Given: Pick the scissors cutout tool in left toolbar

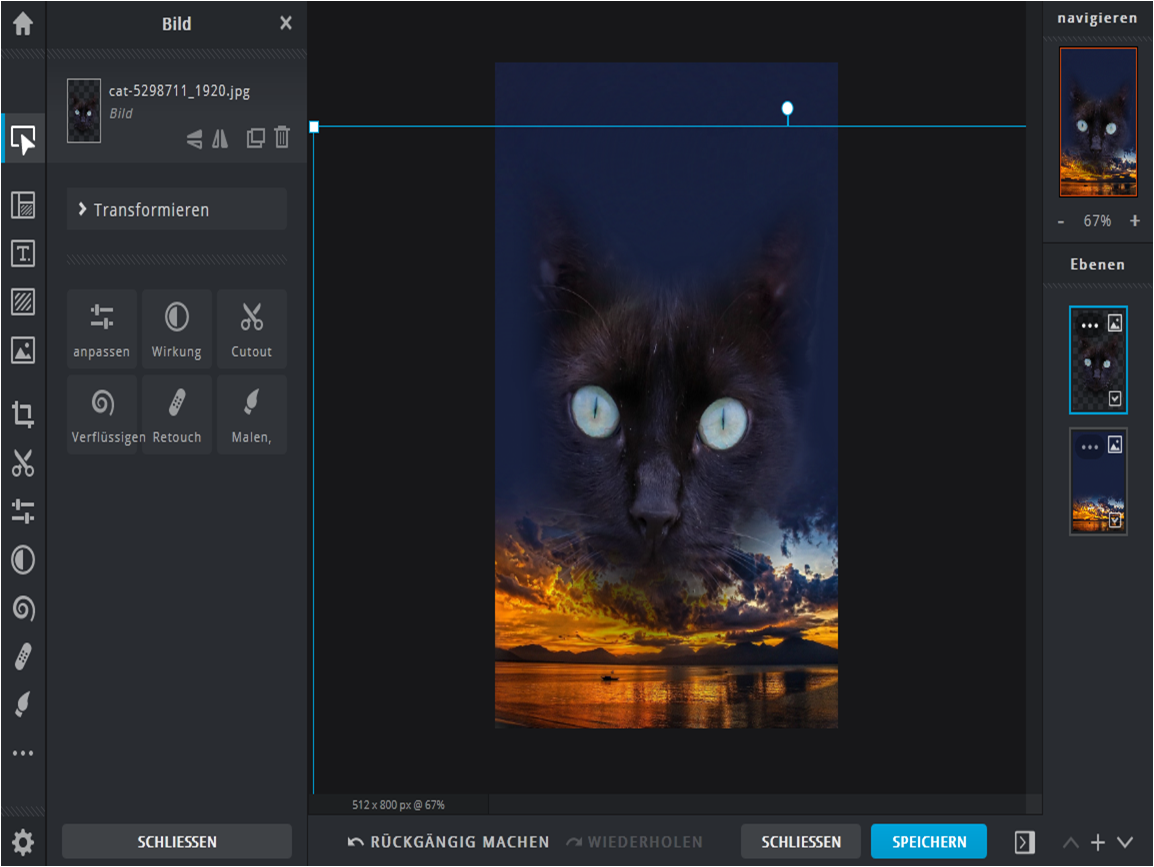Looking at the screenshot, I should click(x=23, y=463).
